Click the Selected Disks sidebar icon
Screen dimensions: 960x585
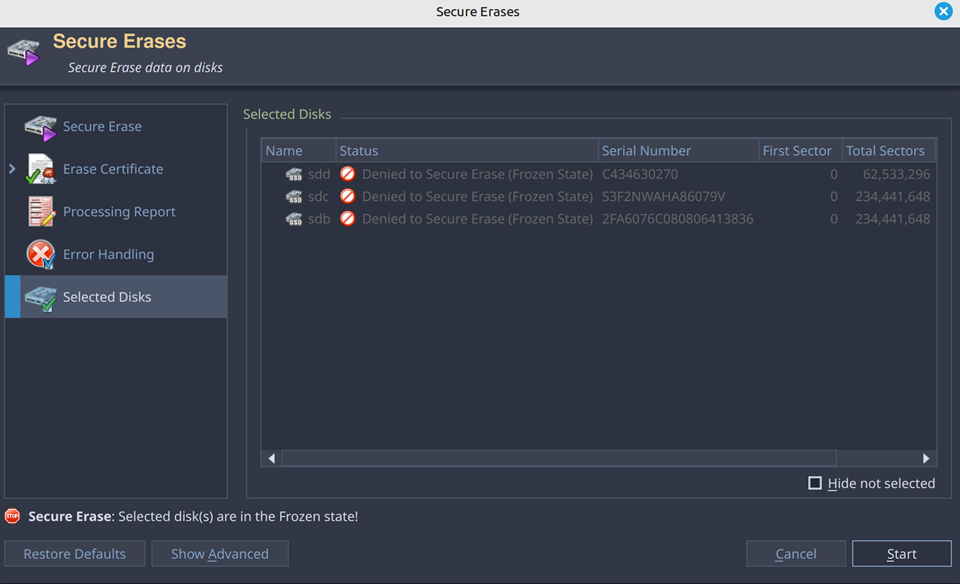(40, 297)
